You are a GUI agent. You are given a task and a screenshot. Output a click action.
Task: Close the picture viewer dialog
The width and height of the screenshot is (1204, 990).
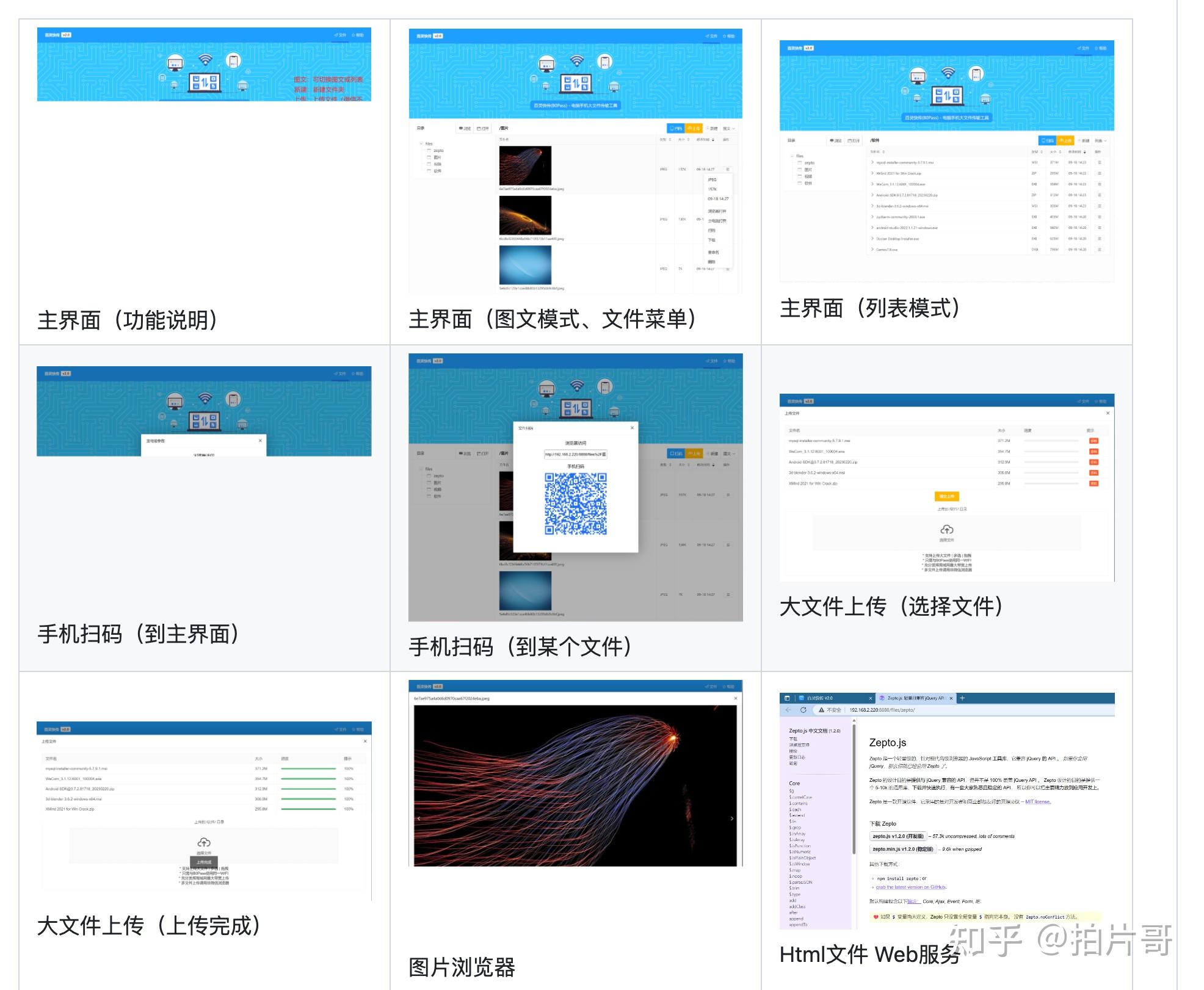(x=735, y=698)
